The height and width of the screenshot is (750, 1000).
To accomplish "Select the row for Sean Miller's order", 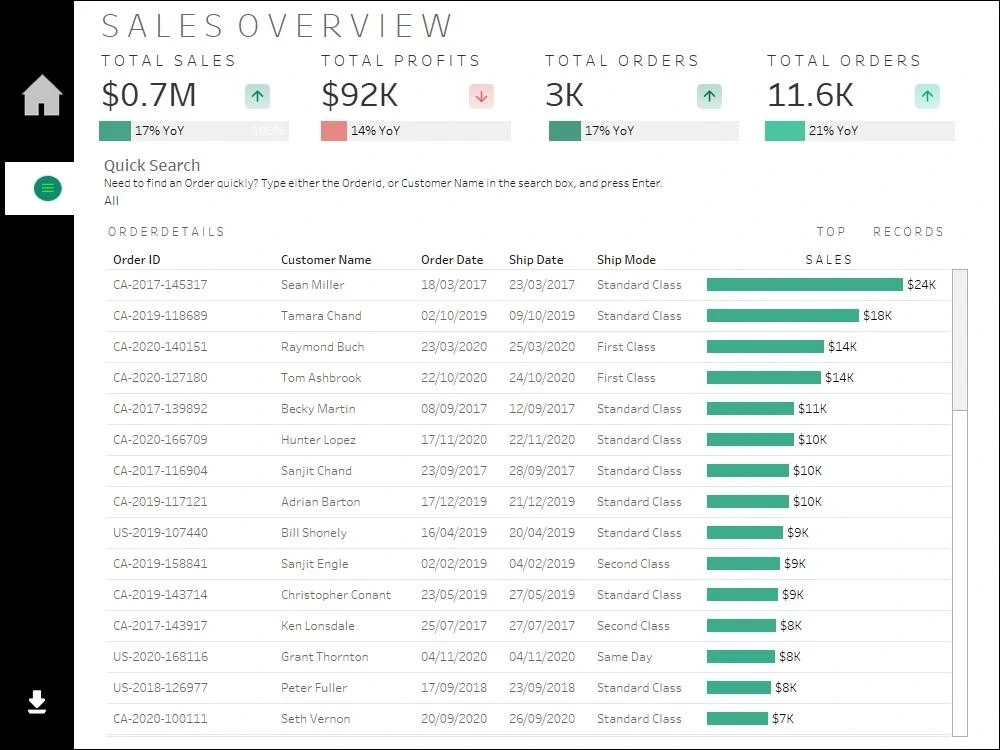I will [x=400, y=285].
